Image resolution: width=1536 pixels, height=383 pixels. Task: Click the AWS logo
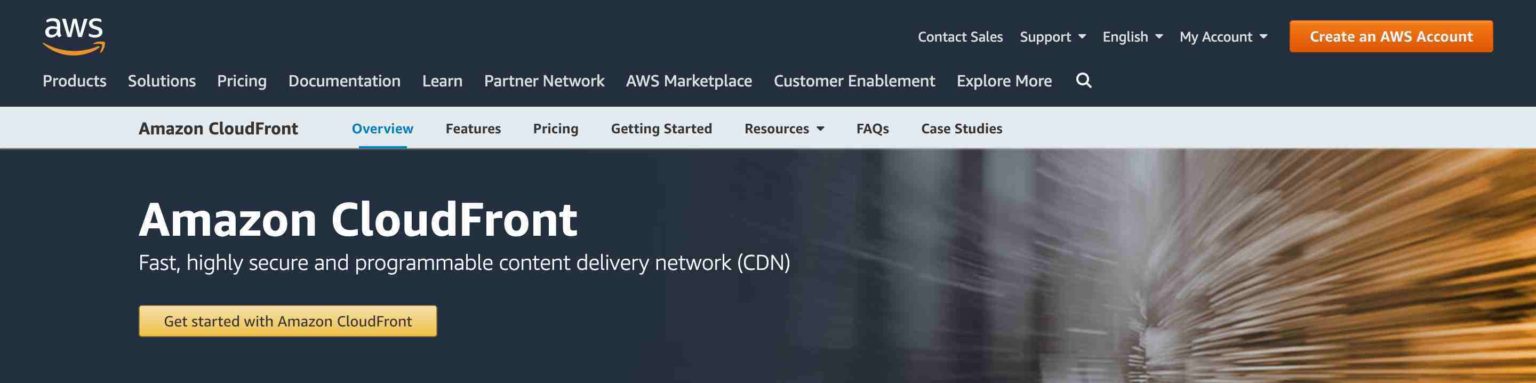point(74,36)
